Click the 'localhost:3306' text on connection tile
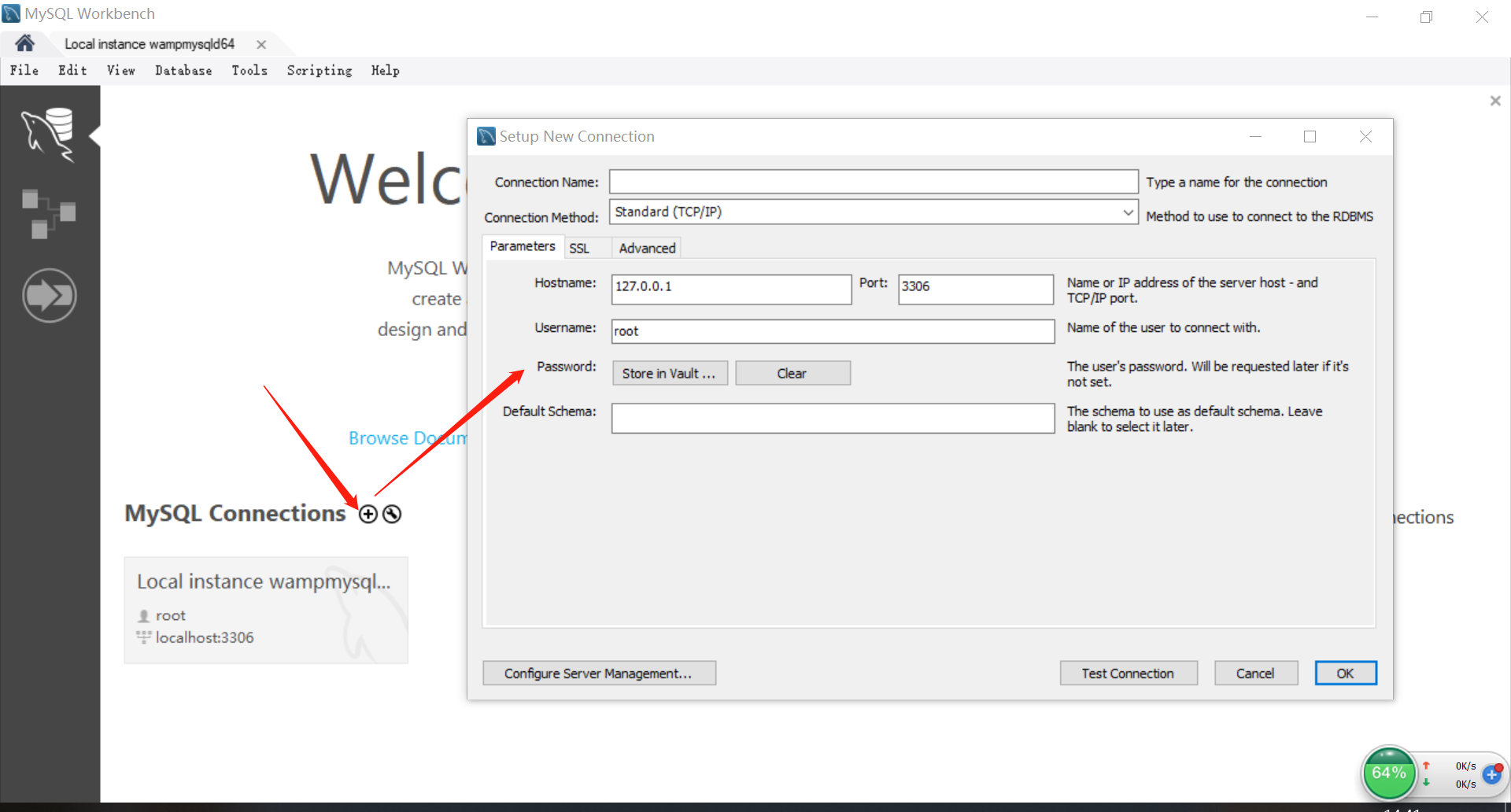1511x812 pixels. coord(205,637)
